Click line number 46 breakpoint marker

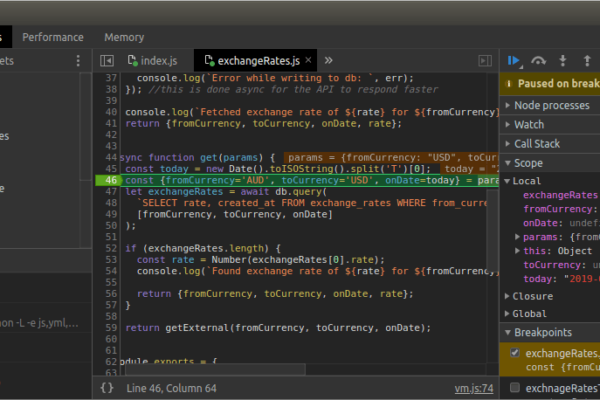(108, 180)
